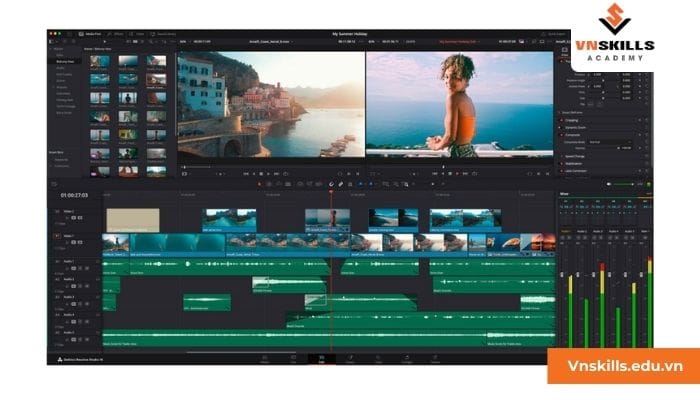This screenshot has width=700, height=400.
Task: Select the Trim Edit Mode tool
Action: point(269,184)
